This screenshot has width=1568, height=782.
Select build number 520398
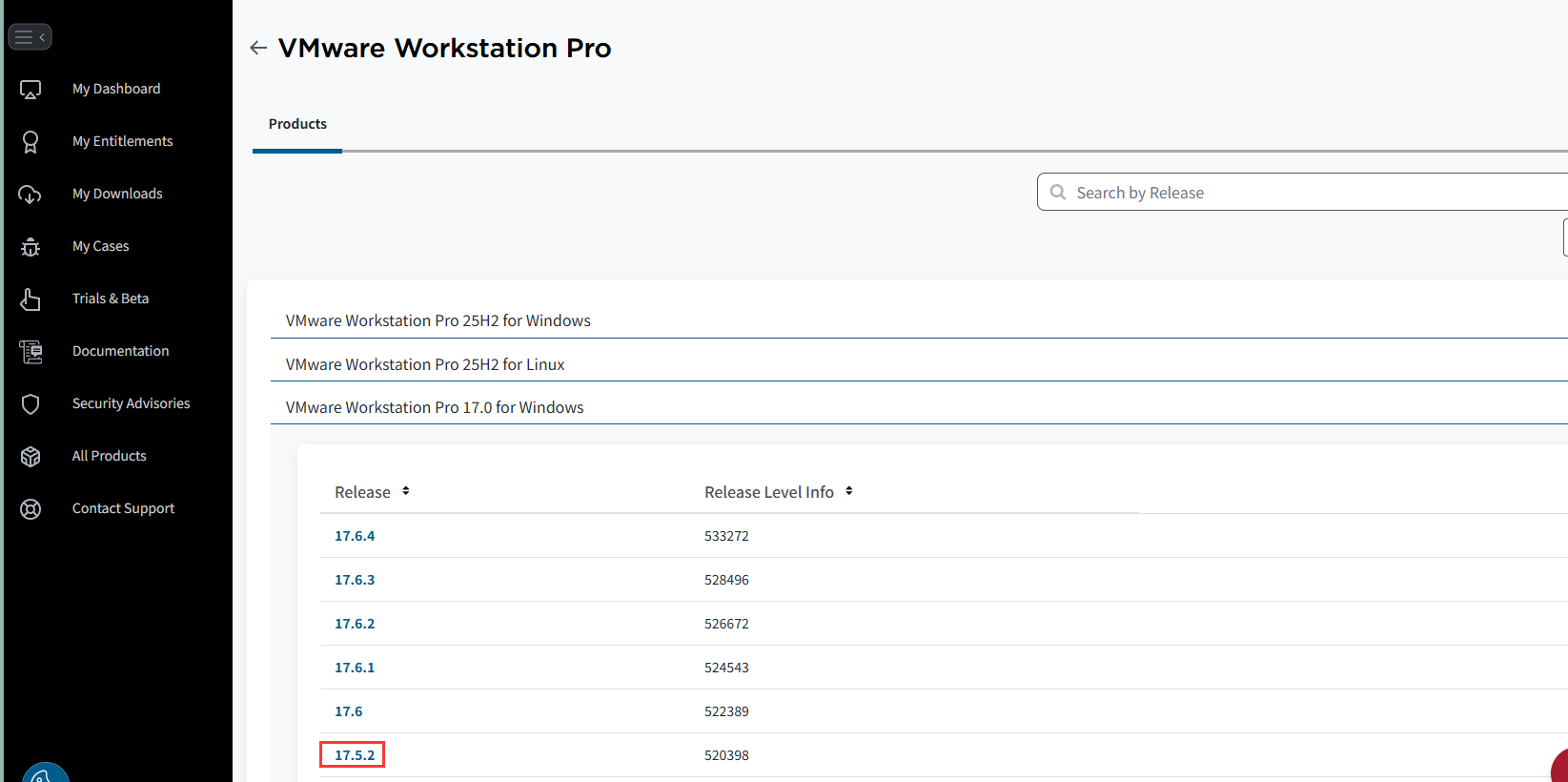coord(726,755)
